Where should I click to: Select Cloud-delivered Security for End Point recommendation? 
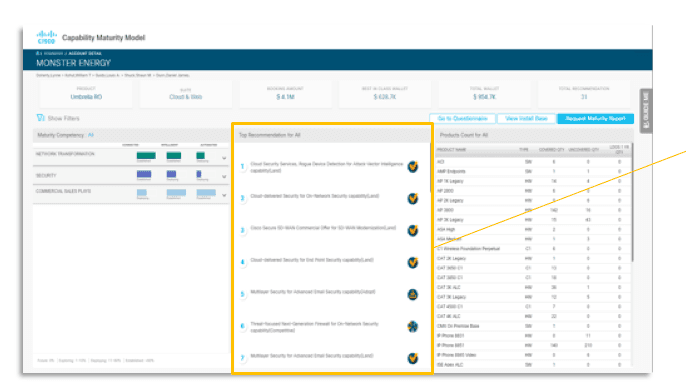312,260
